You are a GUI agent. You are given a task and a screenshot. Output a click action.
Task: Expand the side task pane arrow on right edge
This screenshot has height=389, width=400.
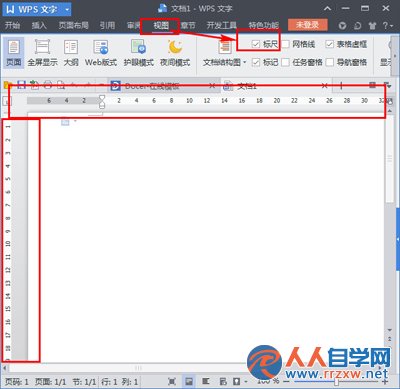click(398, 240)
